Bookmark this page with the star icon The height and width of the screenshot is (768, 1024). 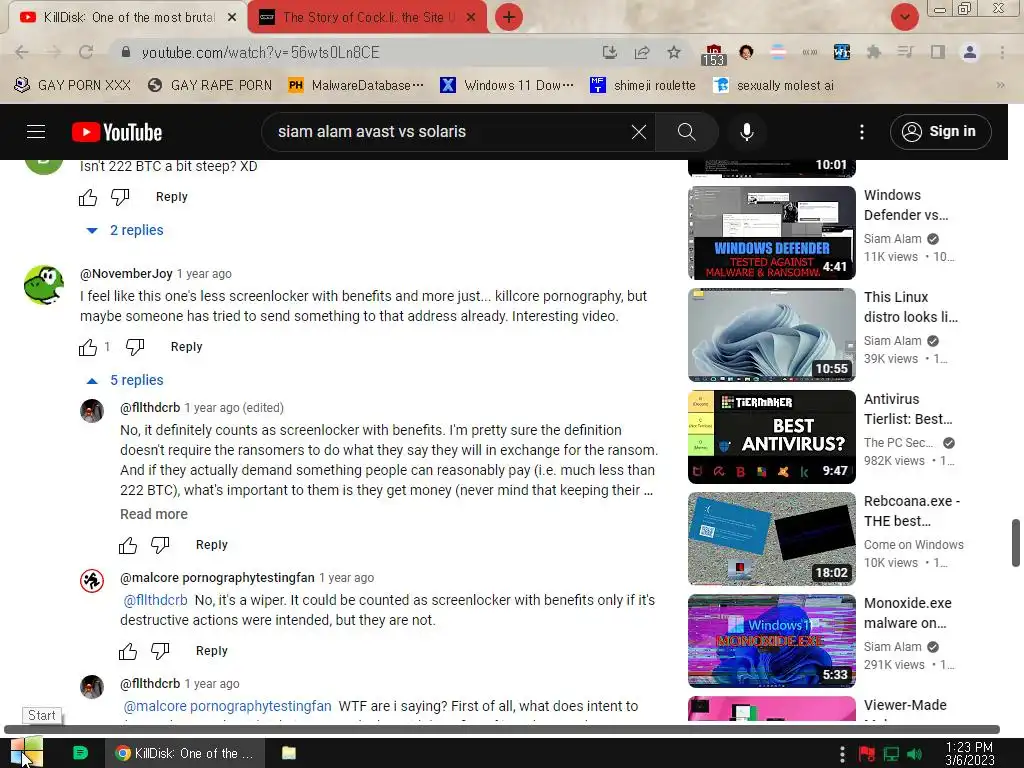(x=674, y=52)
